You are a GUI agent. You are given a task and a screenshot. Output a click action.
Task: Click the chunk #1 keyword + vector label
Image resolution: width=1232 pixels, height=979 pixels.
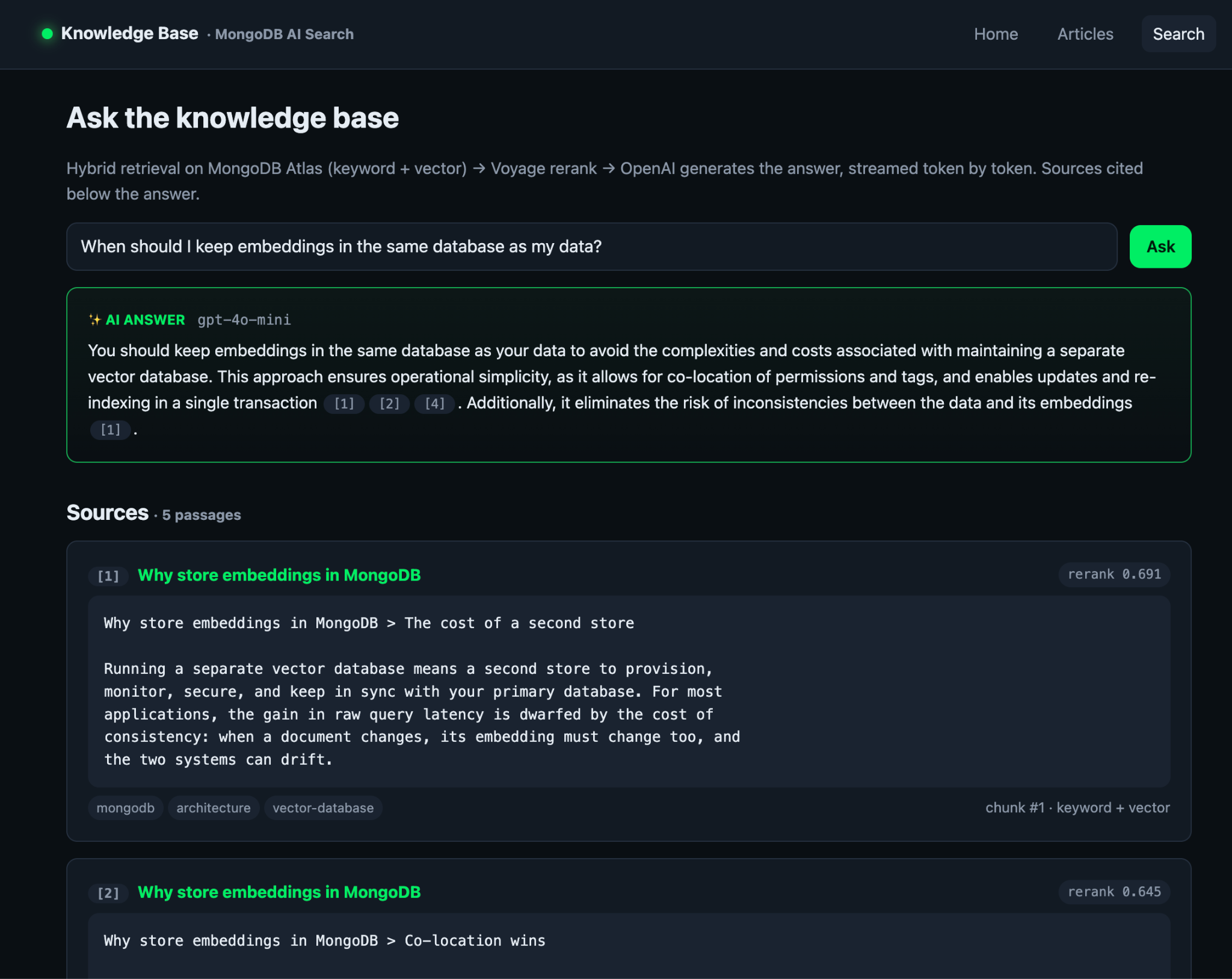point(1077,808)
